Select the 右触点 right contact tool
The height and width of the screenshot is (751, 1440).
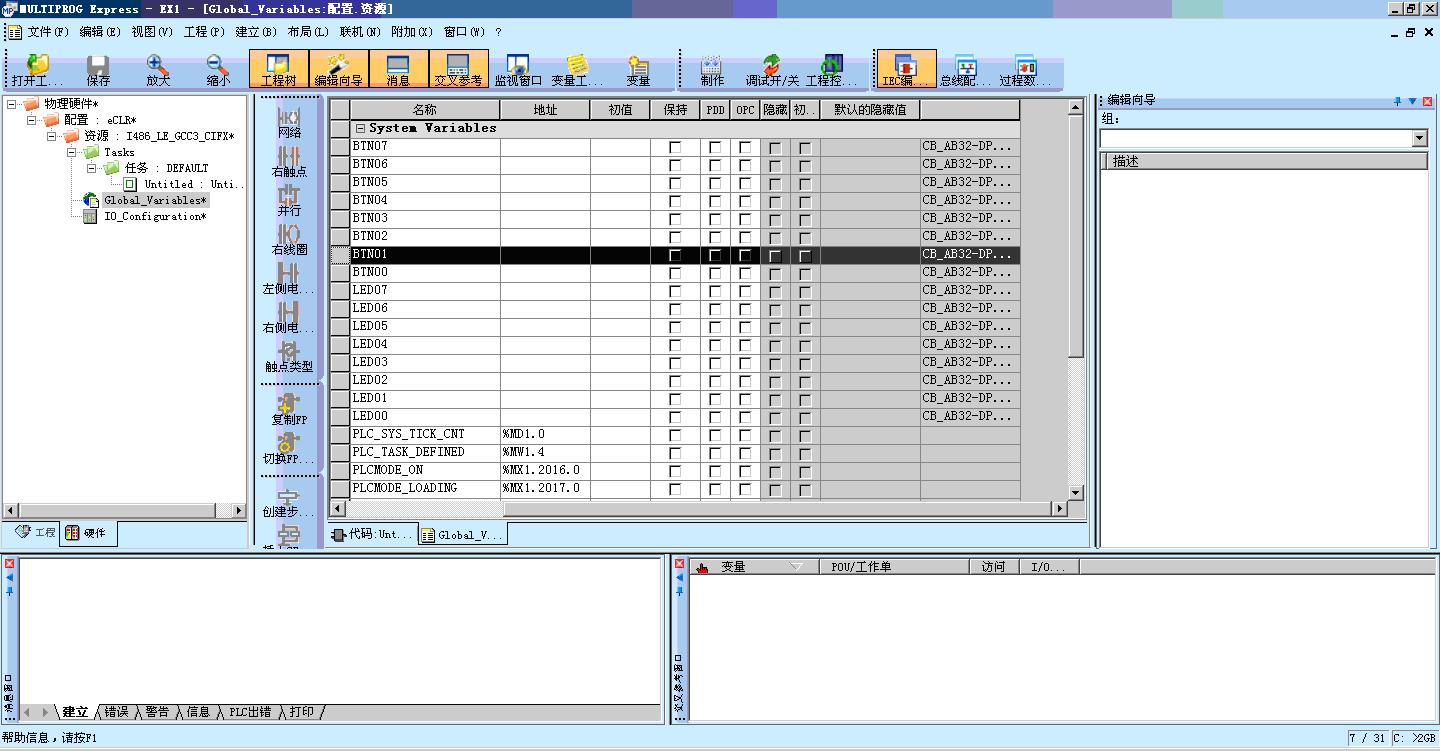289,160
